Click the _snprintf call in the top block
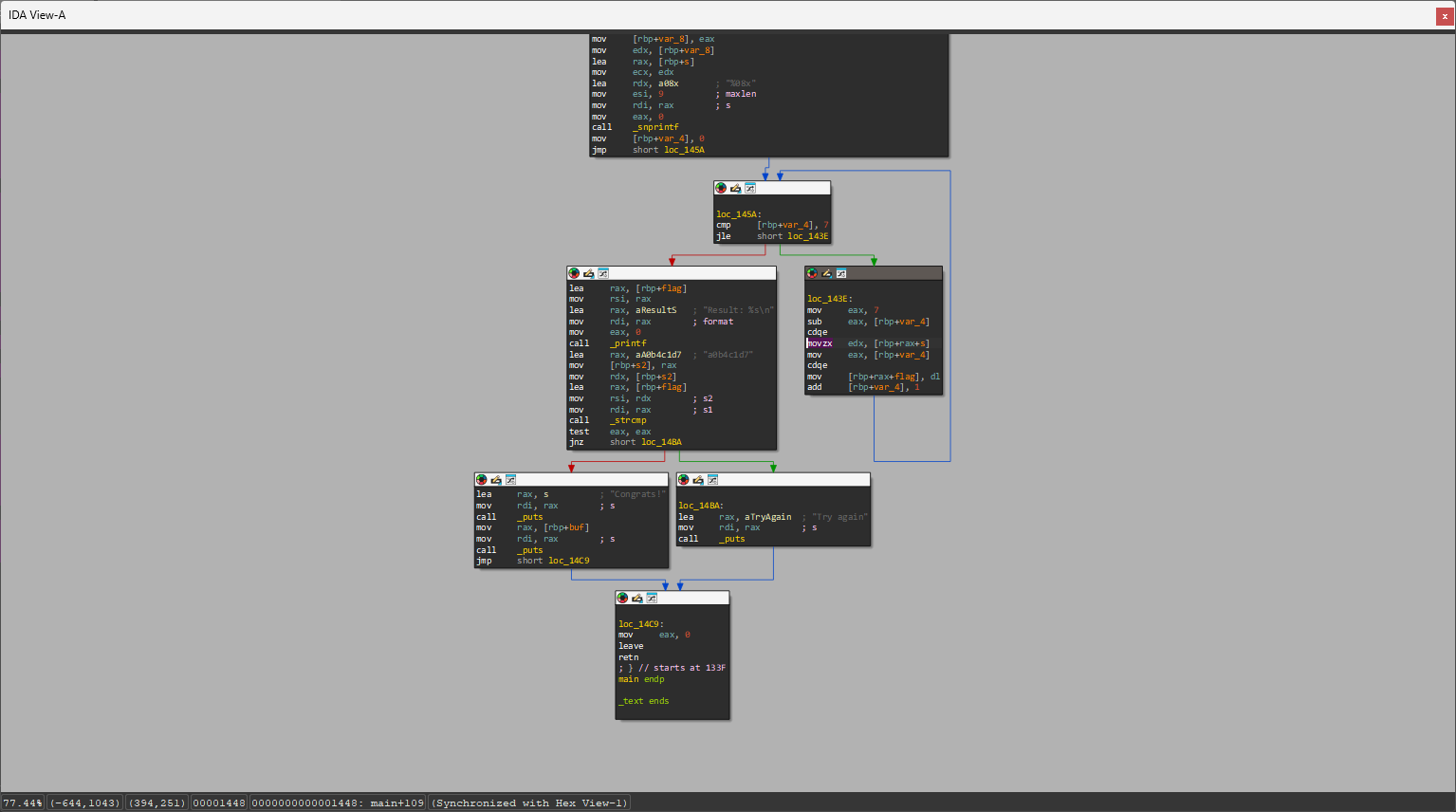Viewport: 1456px width, 812px height. (x=655, y=127)
